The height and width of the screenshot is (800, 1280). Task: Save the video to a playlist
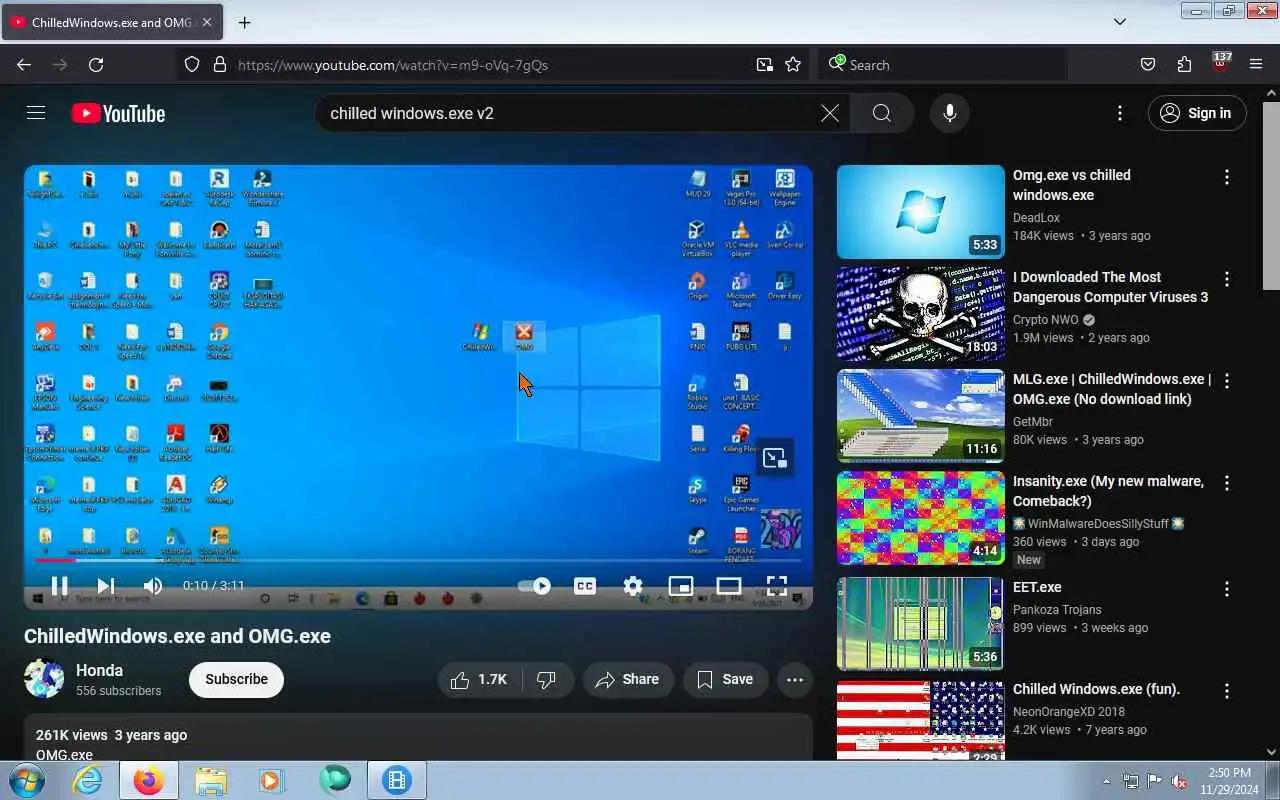click(725, 680)
